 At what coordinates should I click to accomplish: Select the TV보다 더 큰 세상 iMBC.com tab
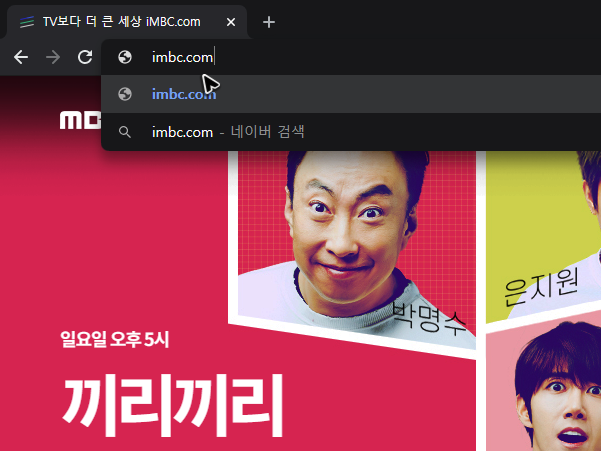[127, 22]
